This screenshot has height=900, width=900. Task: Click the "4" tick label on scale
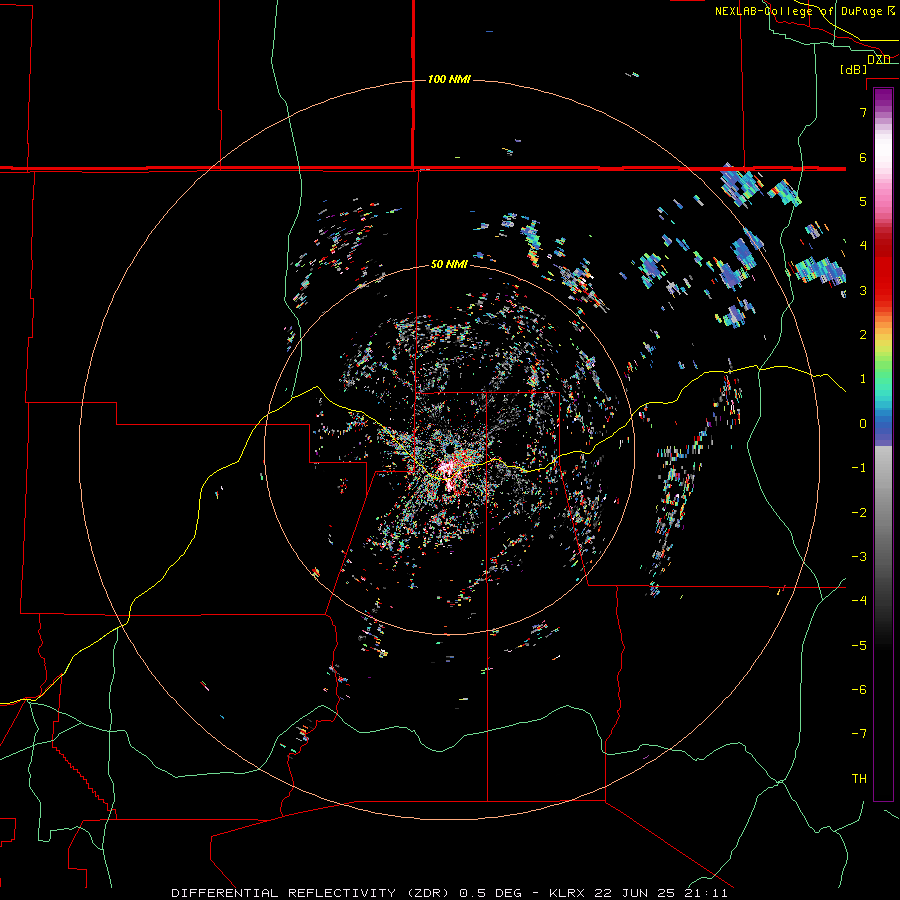click(863, 246)
